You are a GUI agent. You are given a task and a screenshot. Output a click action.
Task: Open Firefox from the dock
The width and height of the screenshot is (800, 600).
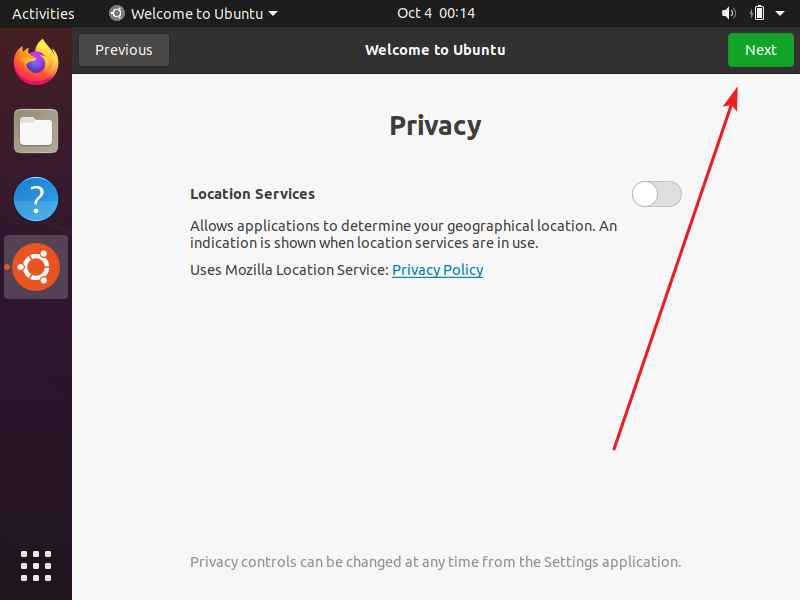[x=36, y=63]
